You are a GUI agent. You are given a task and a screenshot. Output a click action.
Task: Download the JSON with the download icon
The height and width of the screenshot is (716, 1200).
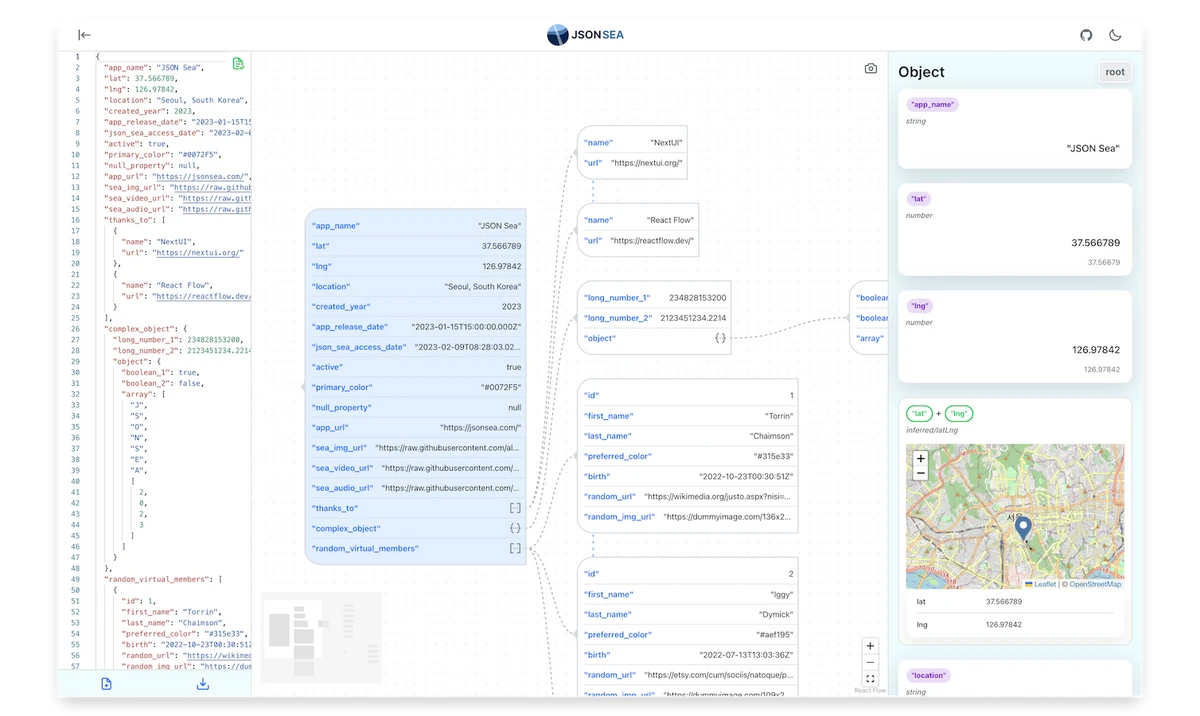pyautogui.click(x=203, y=684)
